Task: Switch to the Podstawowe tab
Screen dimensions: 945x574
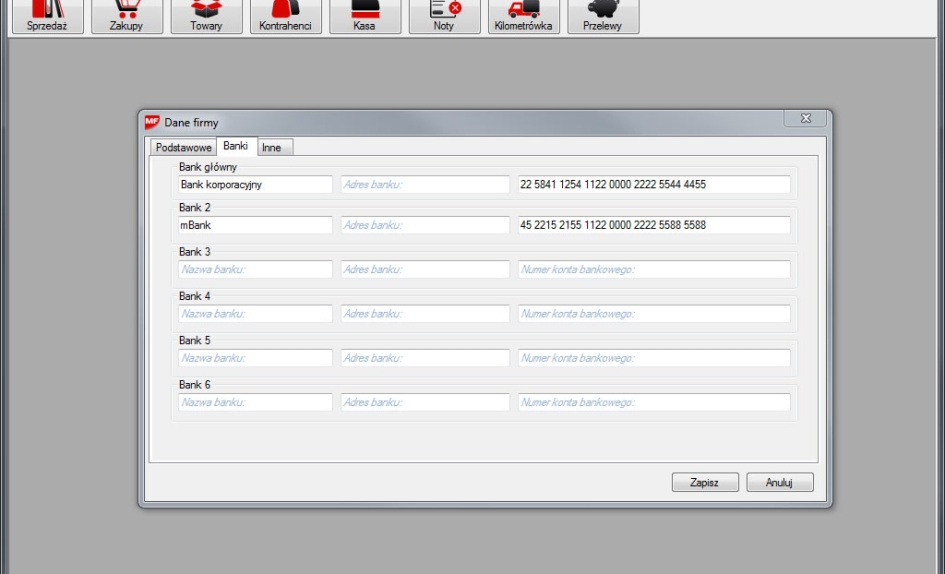Action: tap(184, 147)
